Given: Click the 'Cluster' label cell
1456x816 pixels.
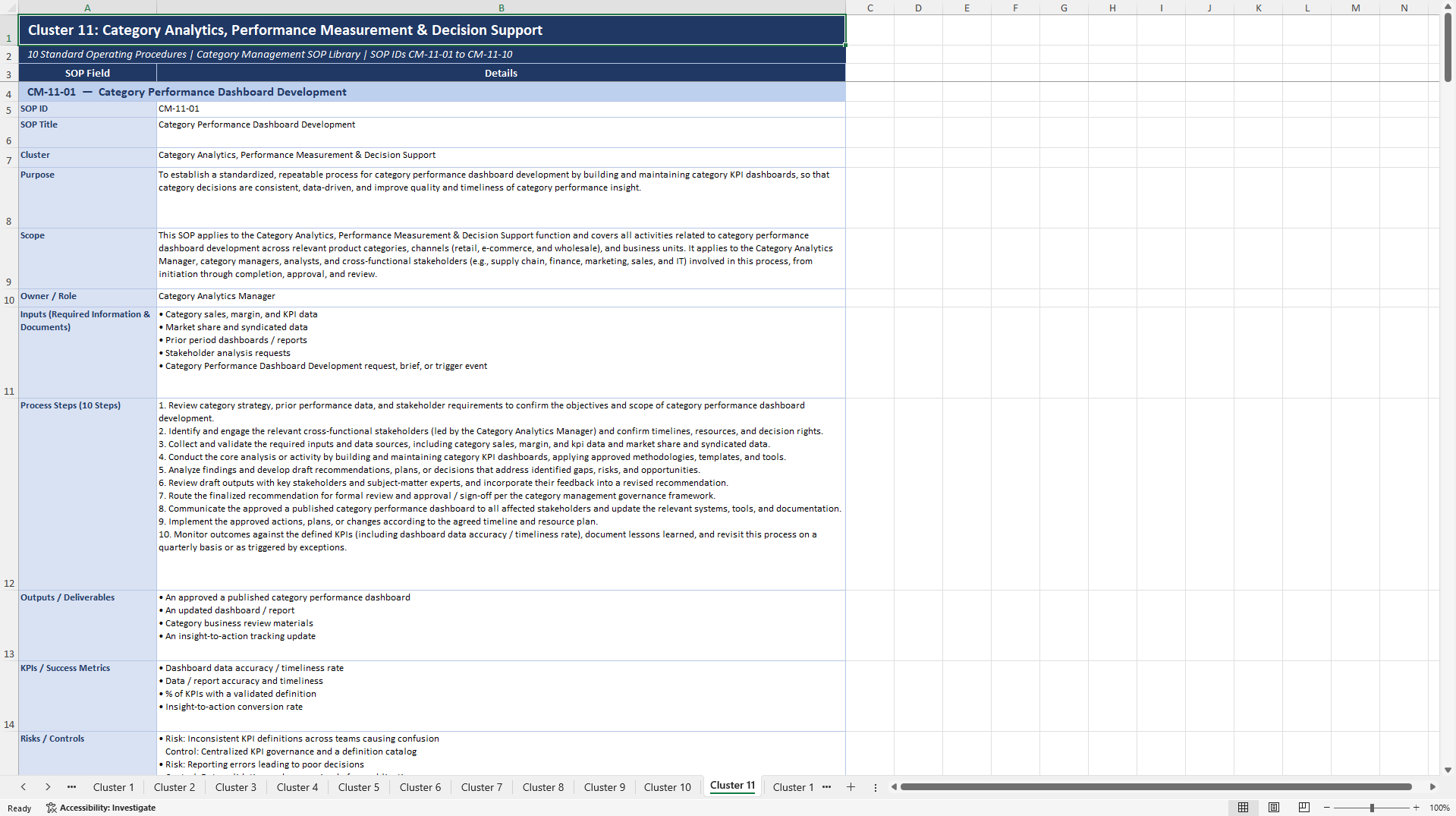Looking at the screenshot, I should [87, 158].
